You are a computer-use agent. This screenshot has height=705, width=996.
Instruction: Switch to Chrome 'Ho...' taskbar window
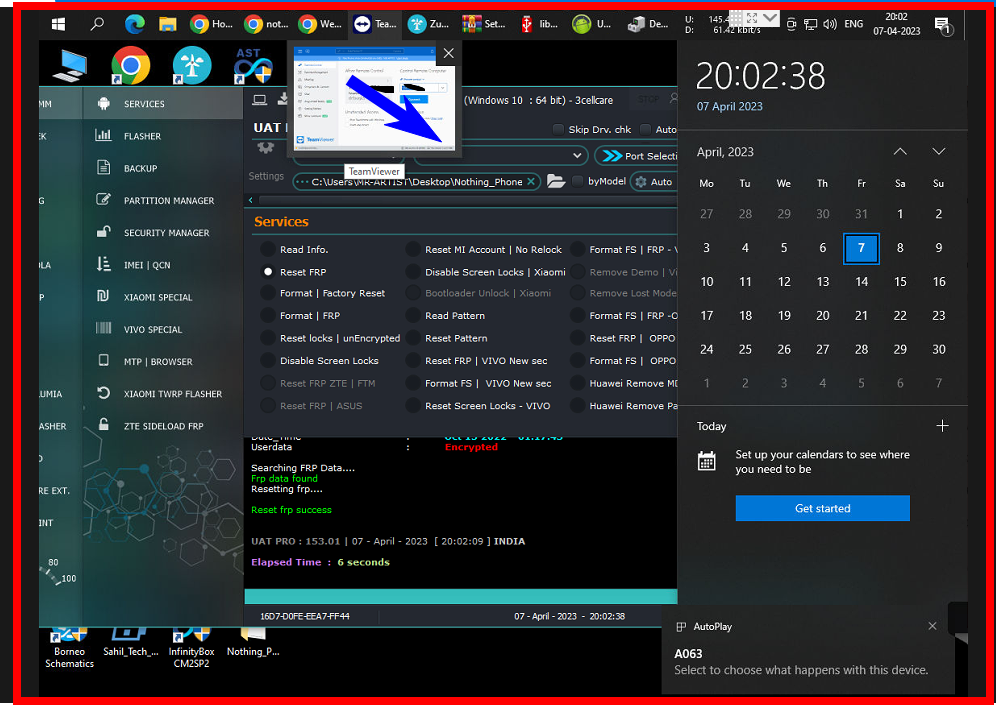[212, 24]
